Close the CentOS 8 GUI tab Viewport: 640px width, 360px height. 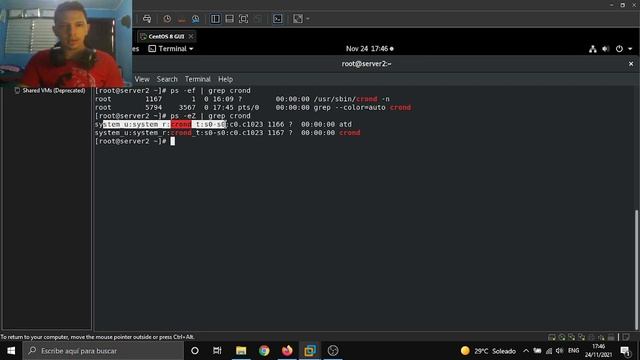(191, 36)
